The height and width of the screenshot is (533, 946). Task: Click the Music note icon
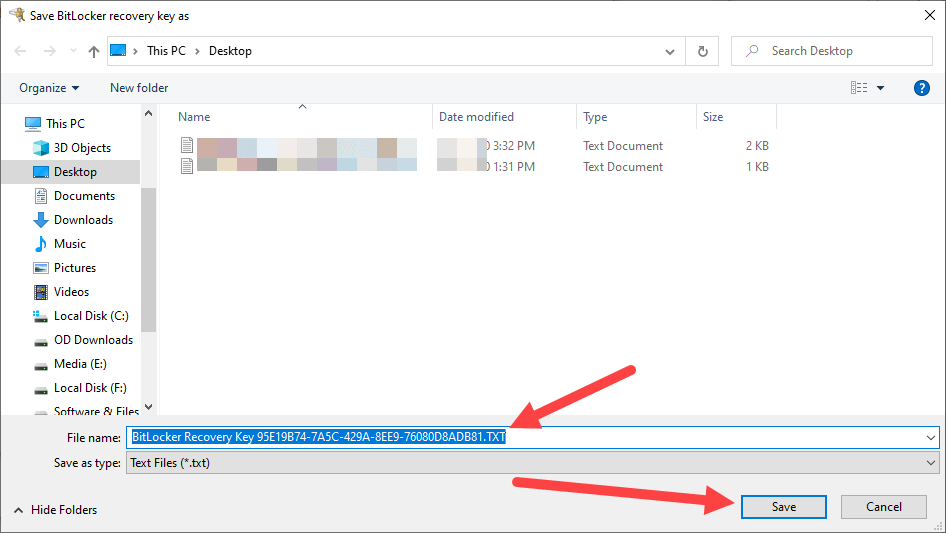coord(41,244)
